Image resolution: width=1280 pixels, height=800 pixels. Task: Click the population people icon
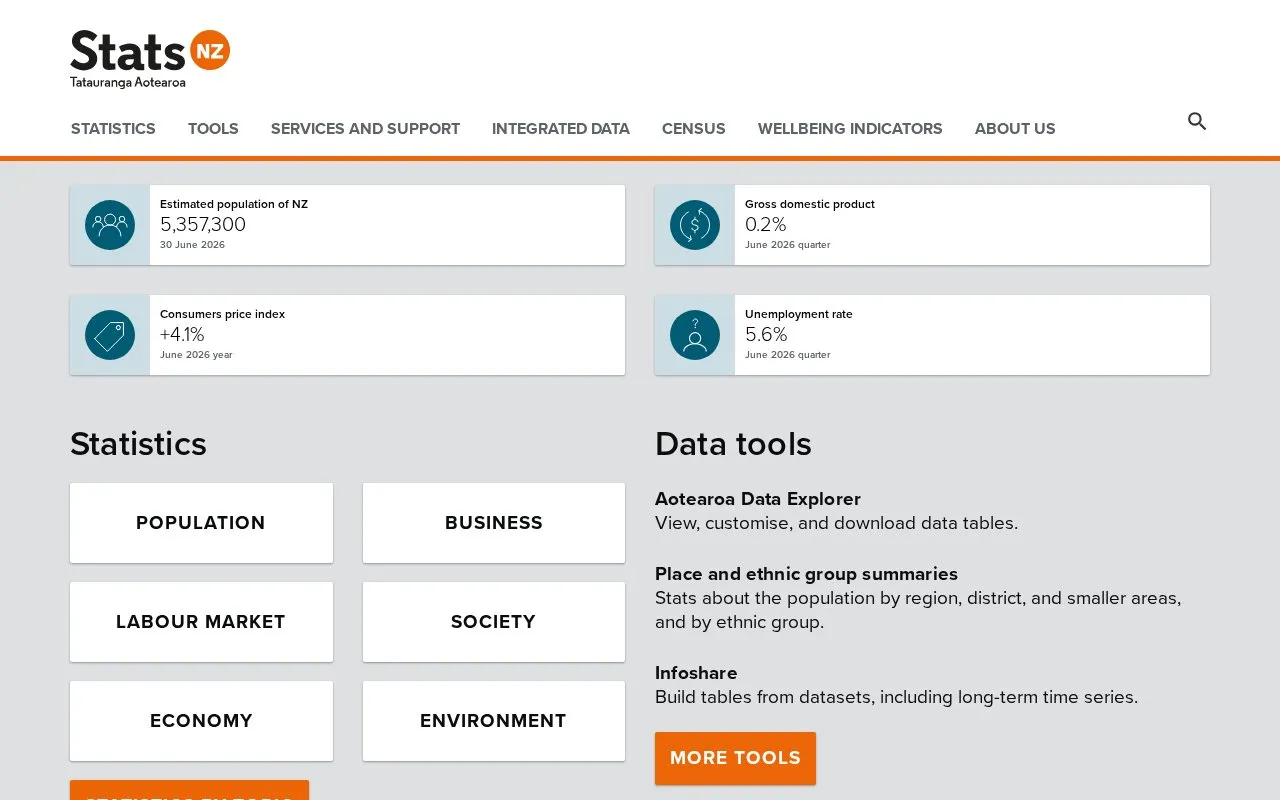[110, 225]
